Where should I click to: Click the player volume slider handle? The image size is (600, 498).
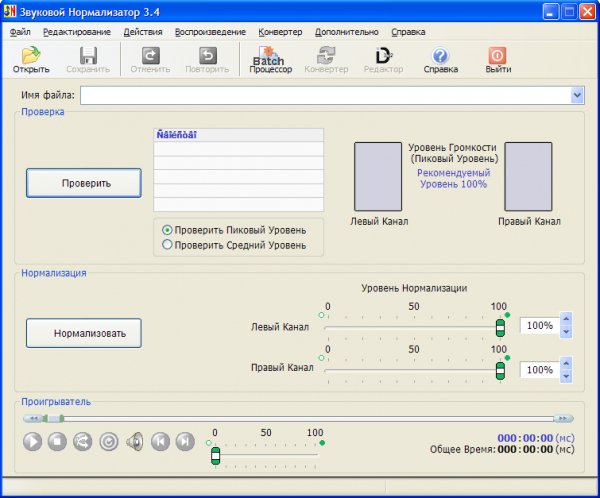coord(215,456)
